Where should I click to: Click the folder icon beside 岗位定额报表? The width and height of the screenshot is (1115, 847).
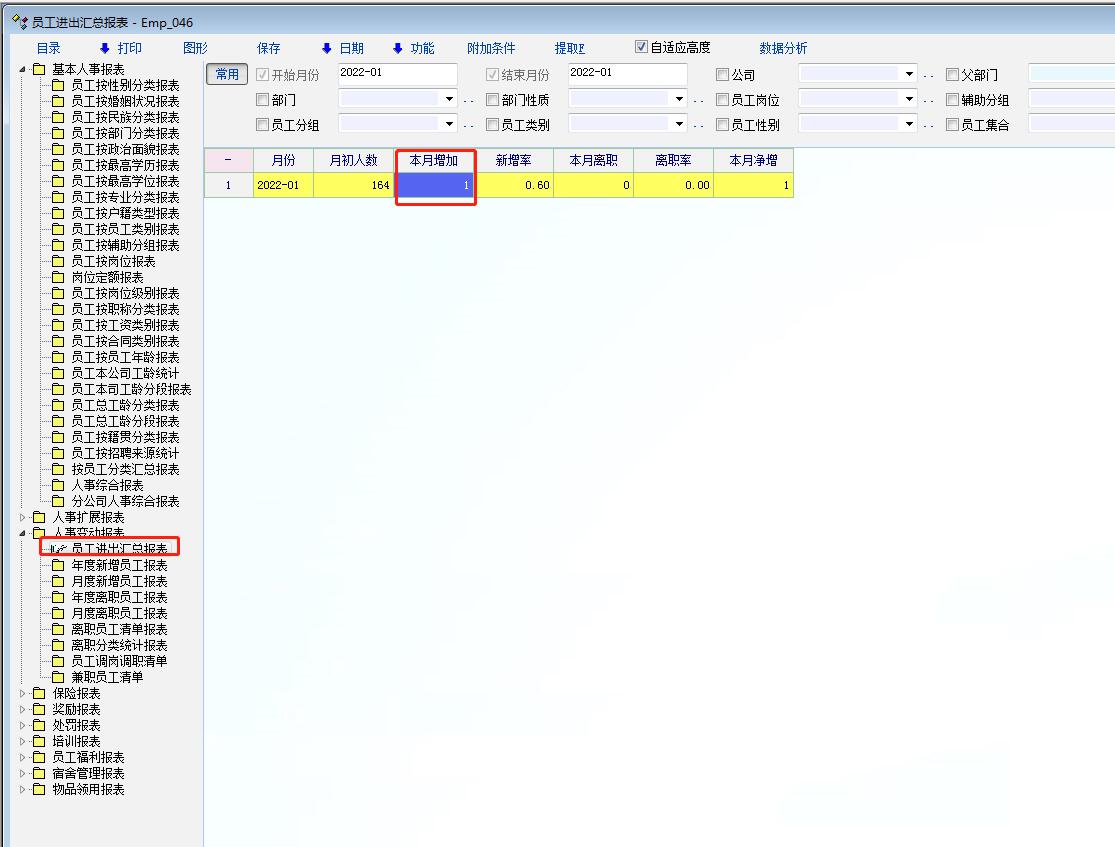pyautogui.click(x=58, y=277)
